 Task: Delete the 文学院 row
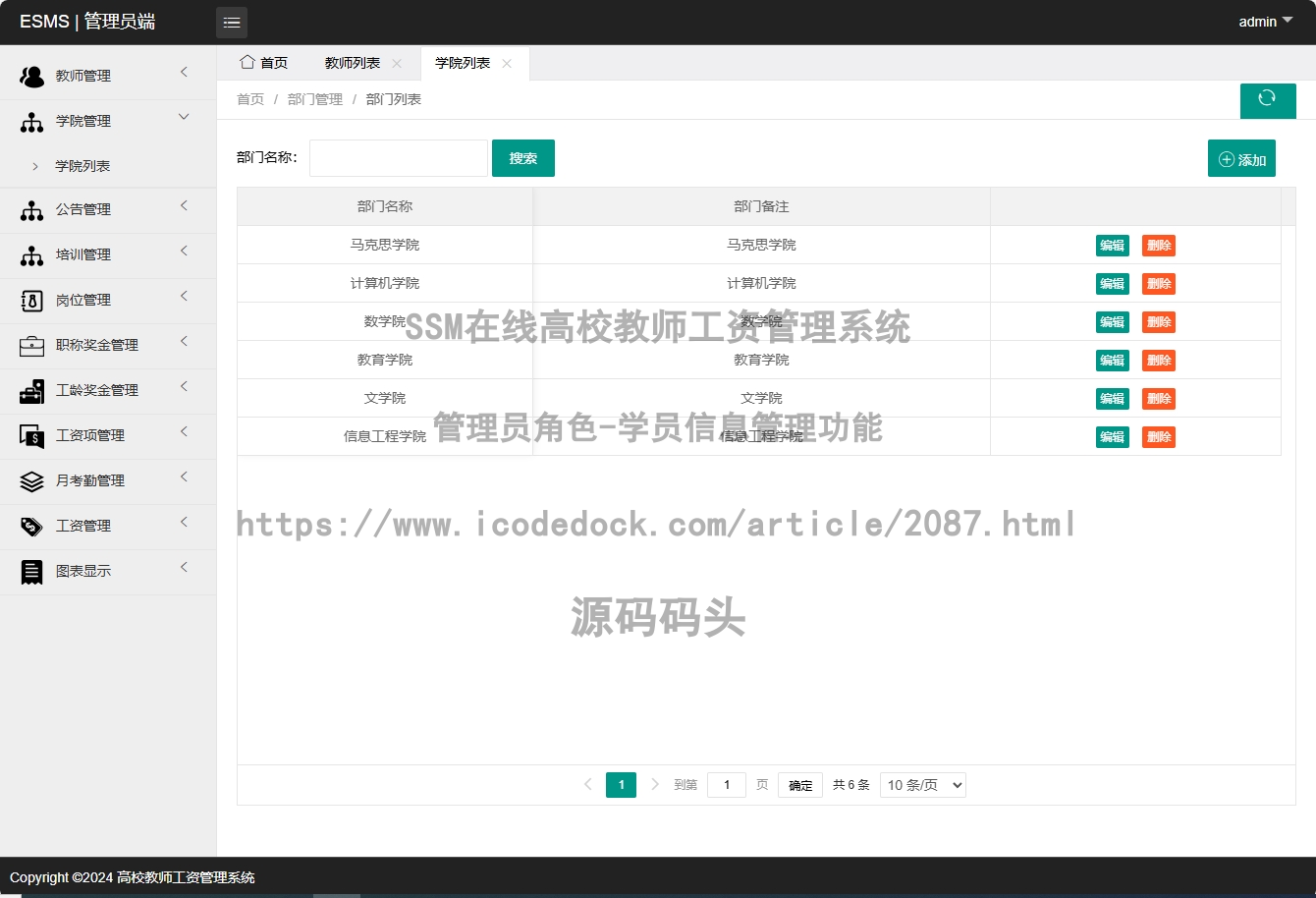(x=1159, y=399)
